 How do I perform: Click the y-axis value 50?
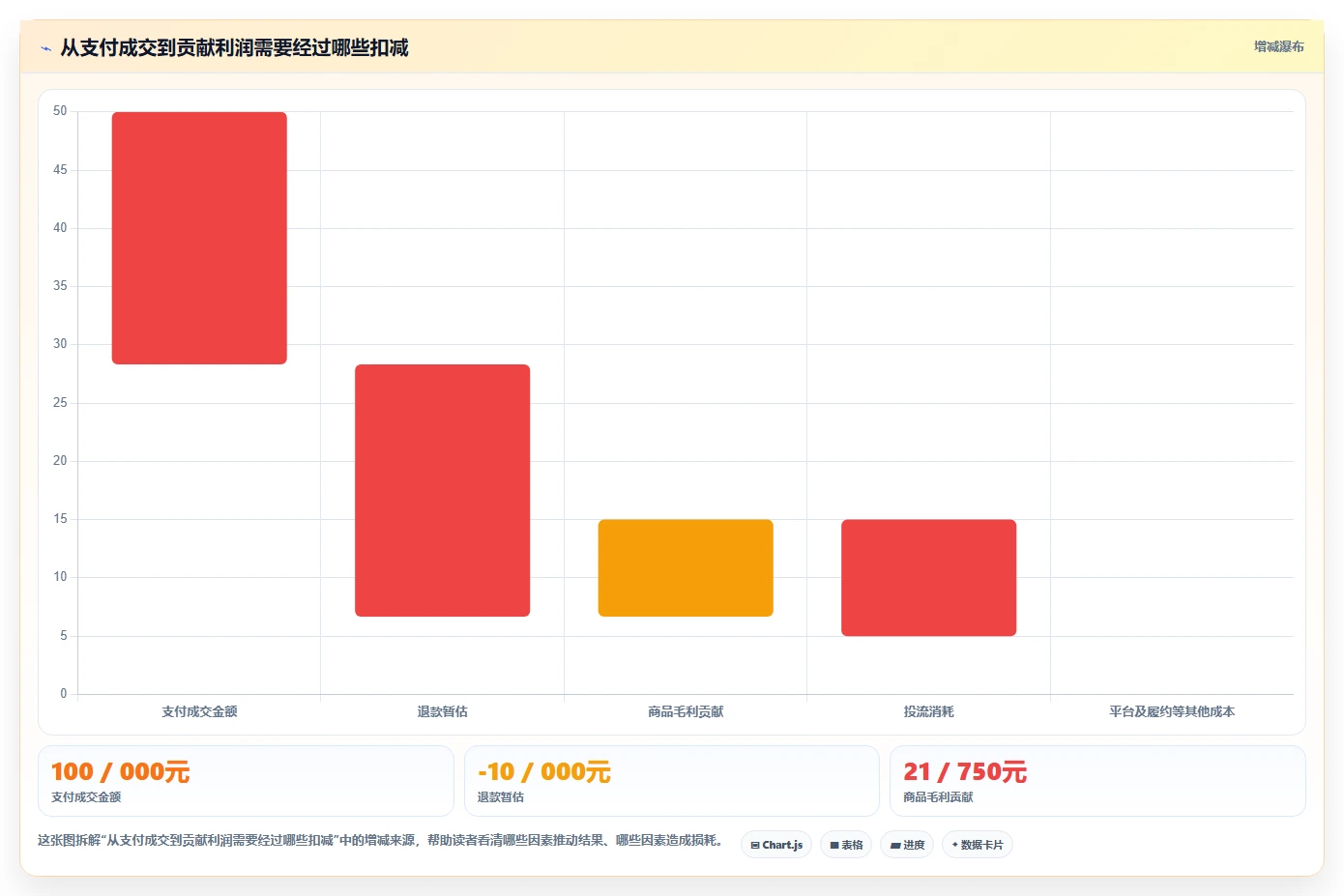[x=60, y=111]
